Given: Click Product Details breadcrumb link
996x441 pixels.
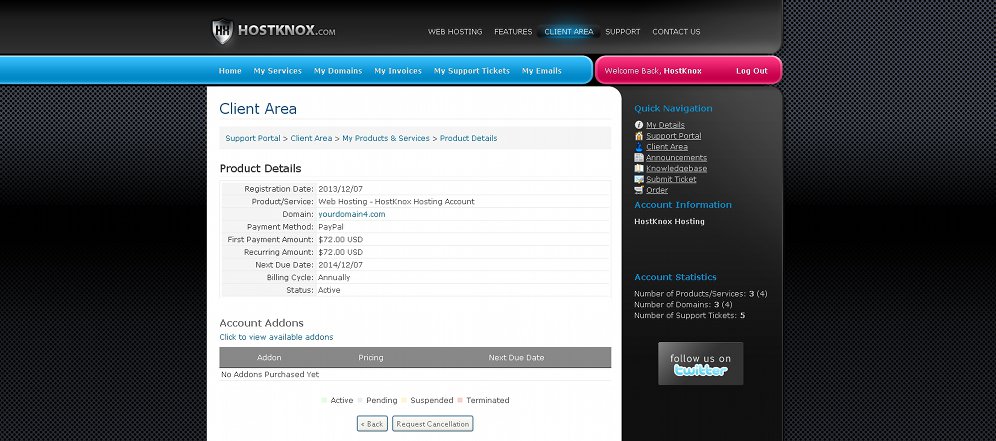Looking at the screenshot, I should 468,139.
